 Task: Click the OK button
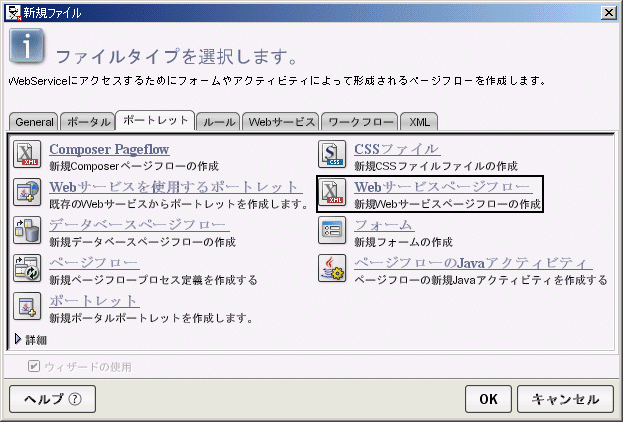[x=488, y=399]
